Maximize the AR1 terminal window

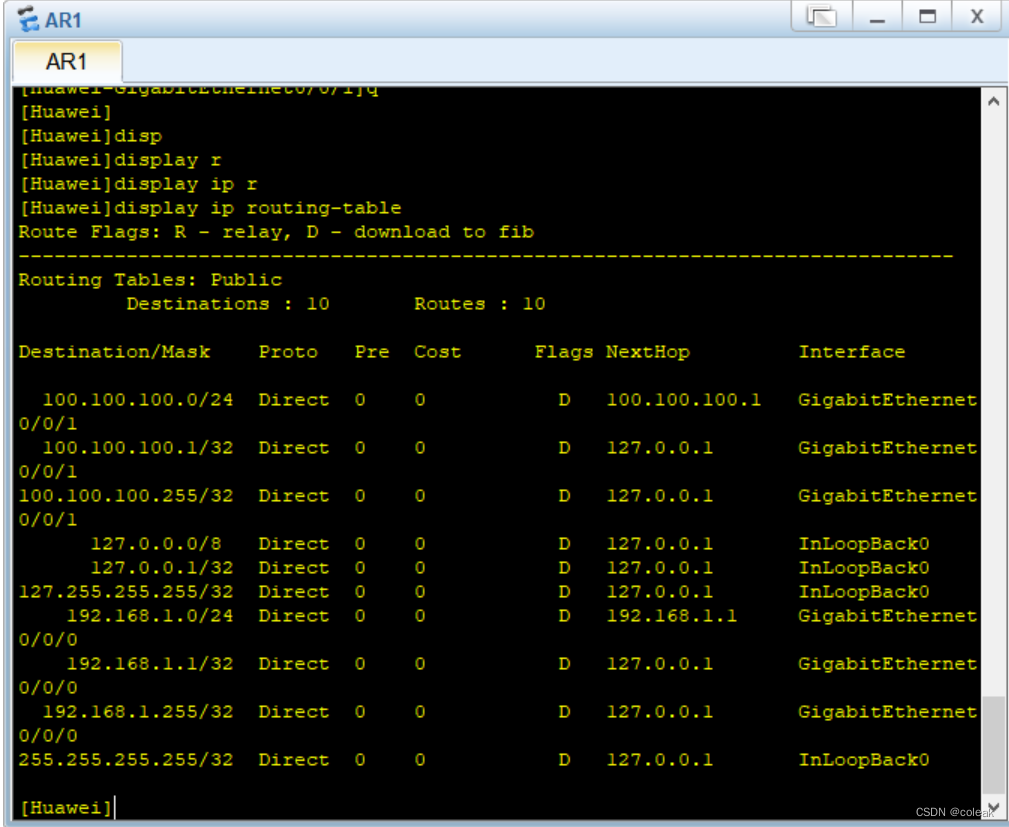coord(927,16)
